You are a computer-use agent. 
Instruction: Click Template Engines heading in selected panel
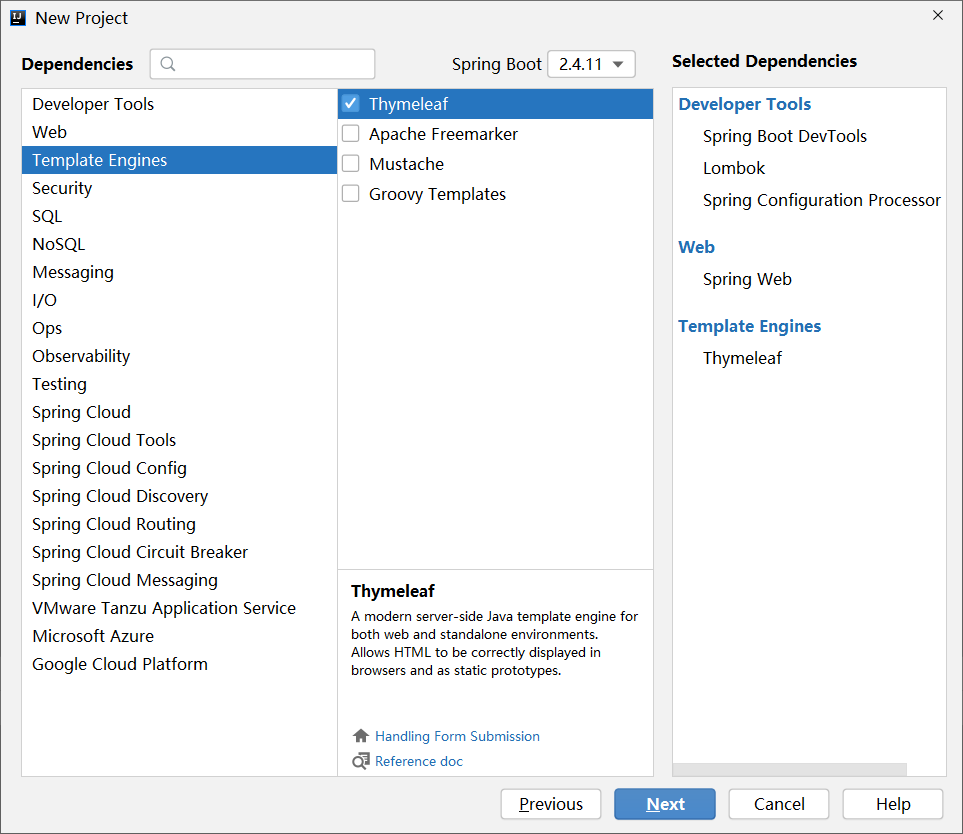[749, 326]
